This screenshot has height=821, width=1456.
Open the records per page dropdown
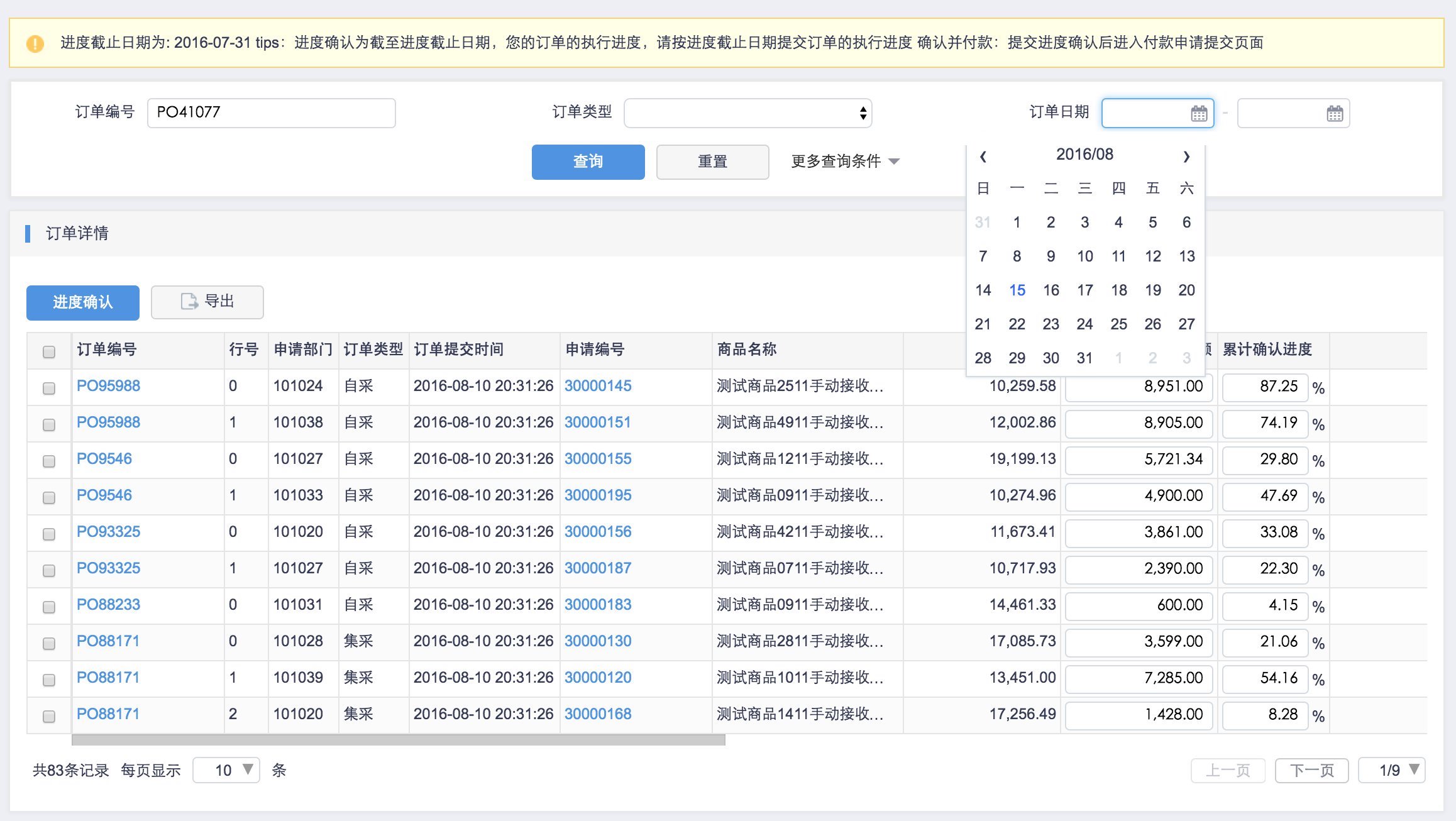[x=226, y=770]
